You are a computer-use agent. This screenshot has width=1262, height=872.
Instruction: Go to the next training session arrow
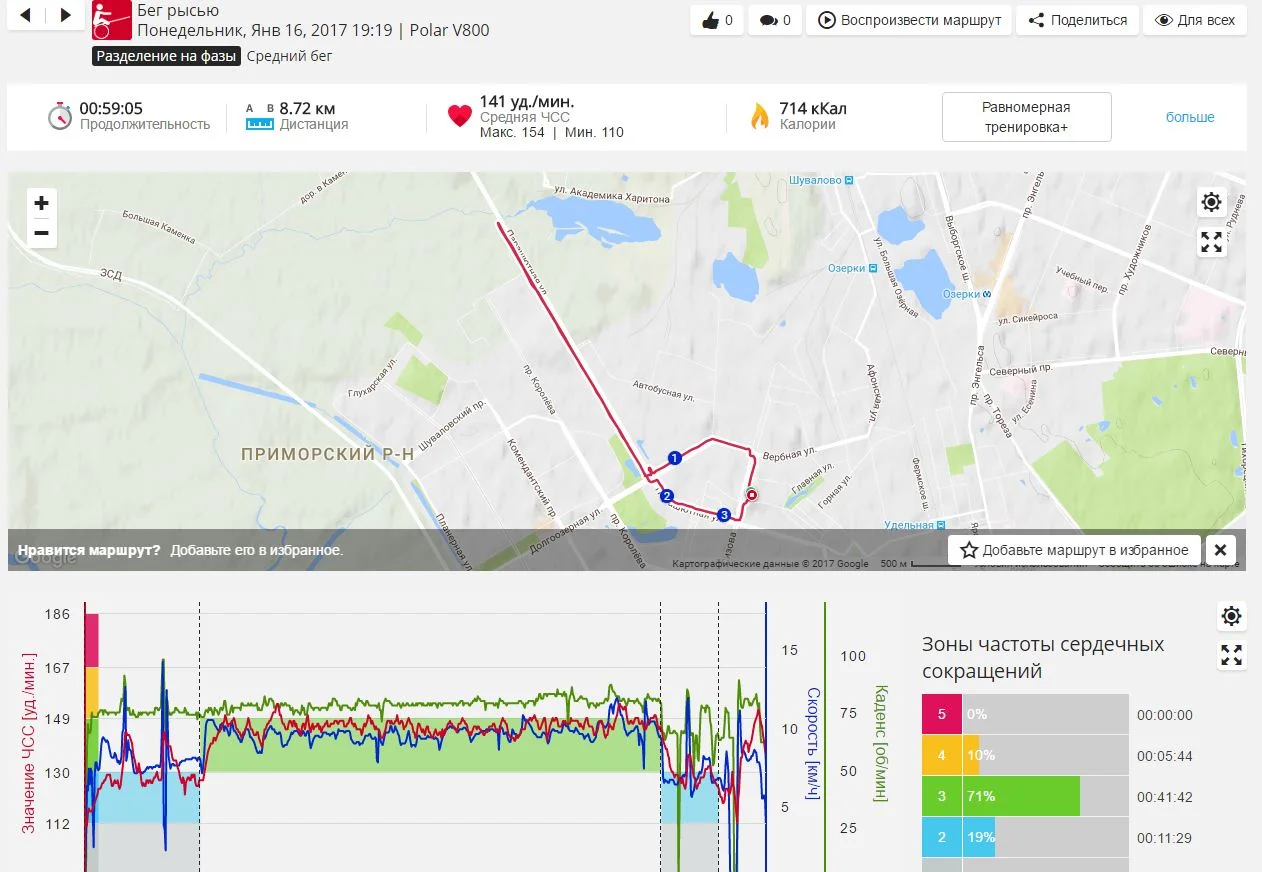click(65, 15)
